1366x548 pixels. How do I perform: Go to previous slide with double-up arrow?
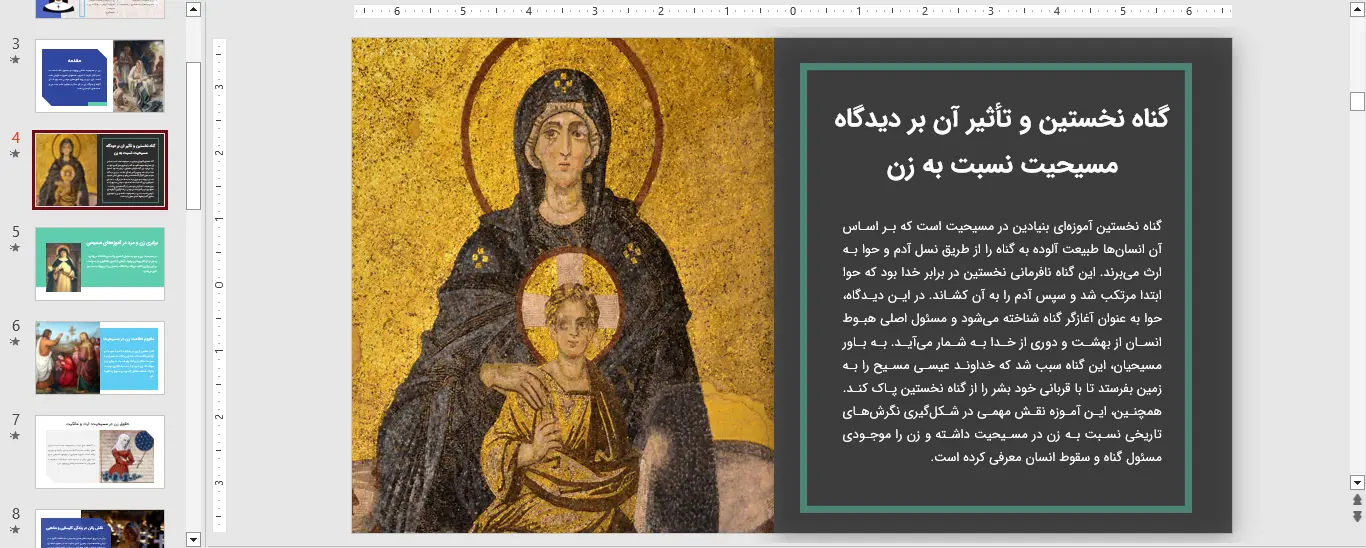[1357, 499]
